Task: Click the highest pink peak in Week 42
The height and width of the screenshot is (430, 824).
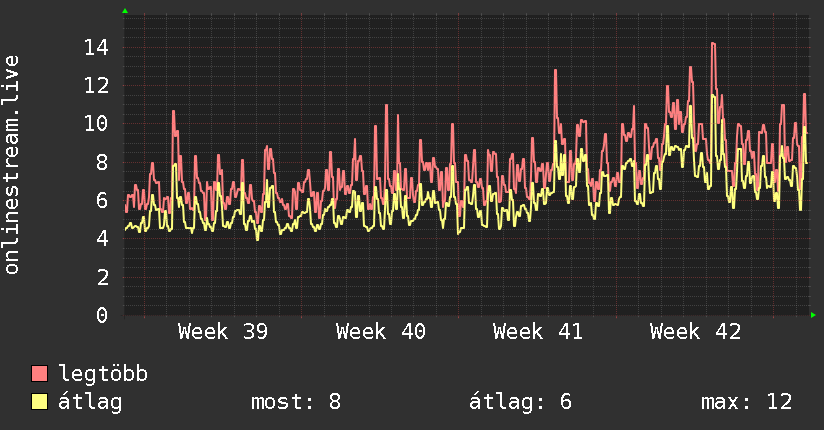Action: (x=713, y=44)
